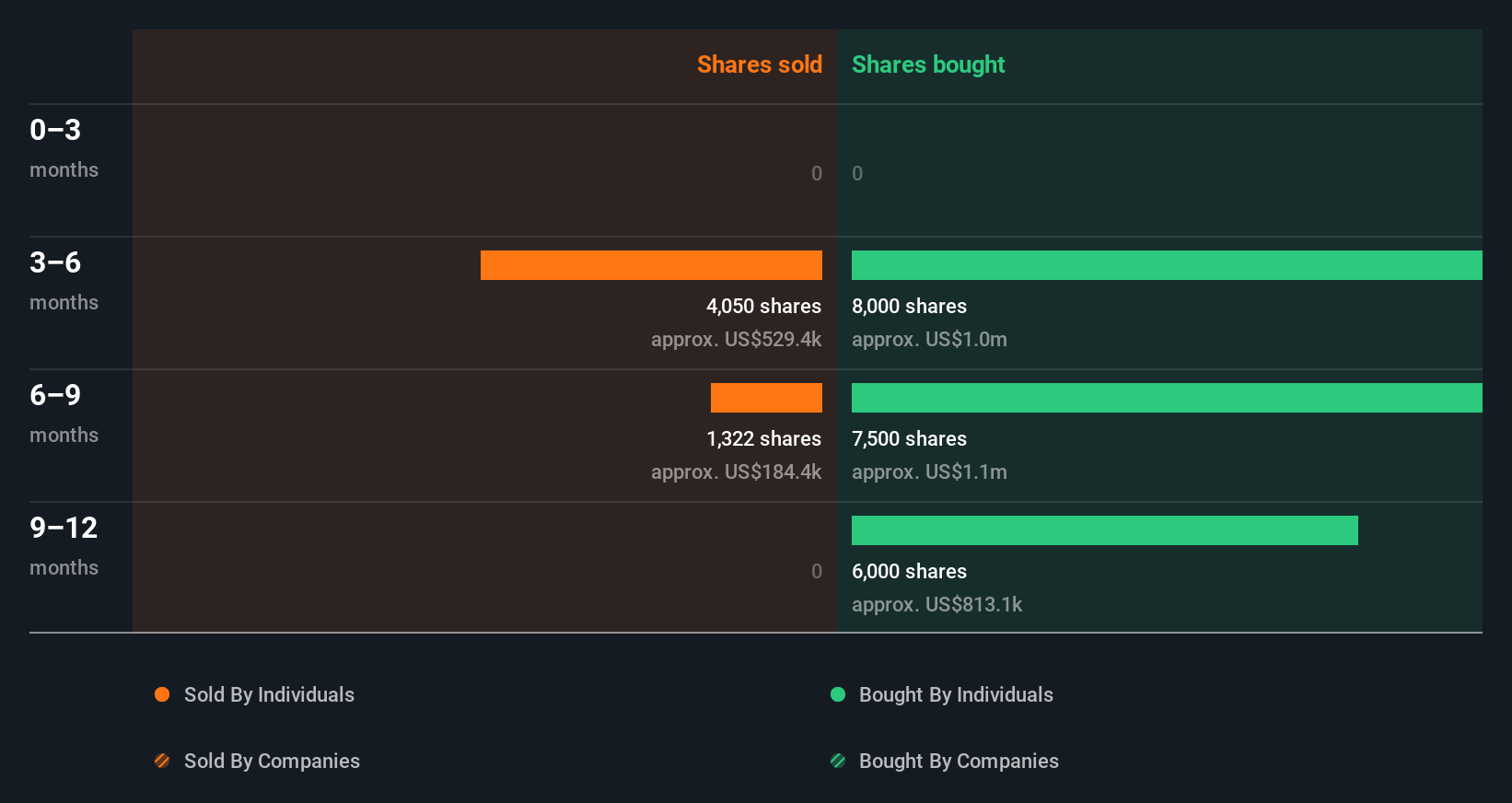
Task: Click the orange 1,322 shares sold bar
Action: tap(766, 398)
